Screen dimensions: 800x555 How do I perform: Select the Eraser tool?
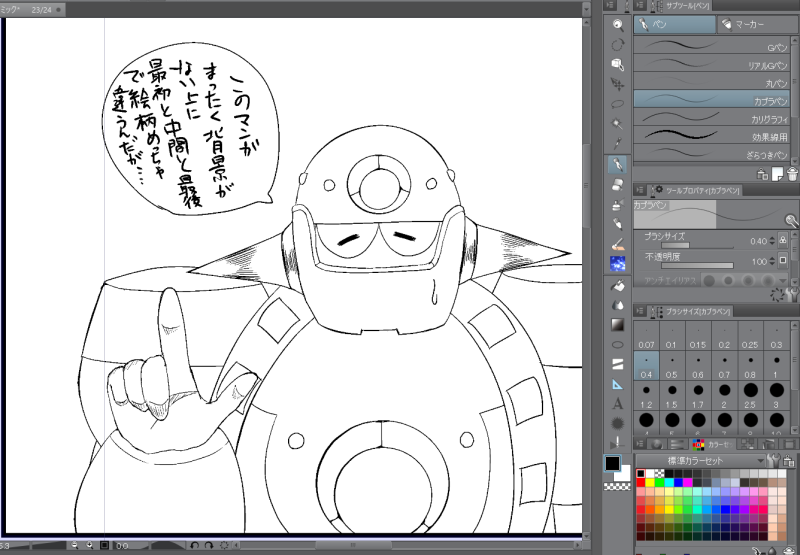coord(618,184)
